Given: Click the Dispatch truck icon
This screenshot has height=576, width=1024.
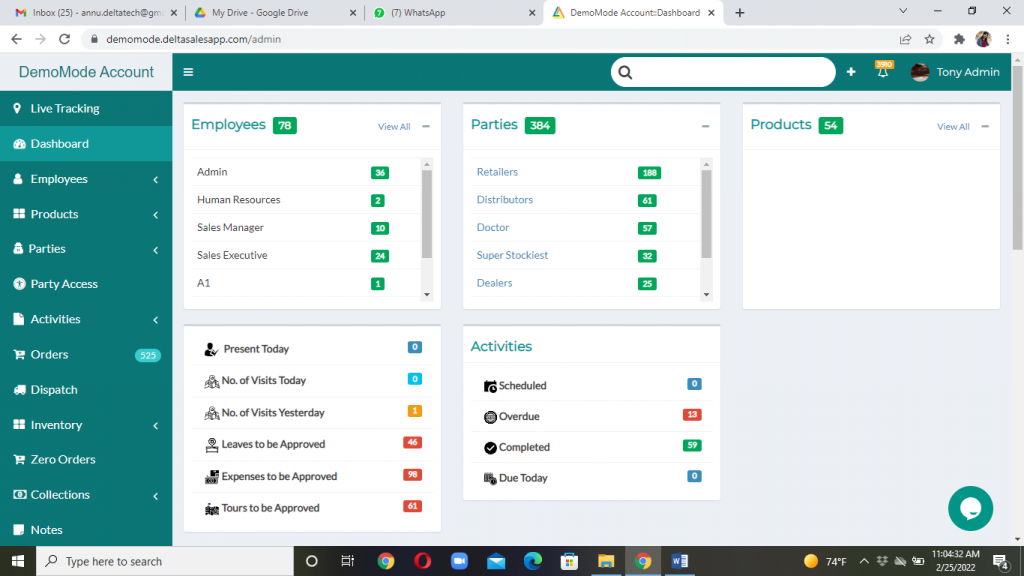Looking at the screenshot, I should pos(20,389).
